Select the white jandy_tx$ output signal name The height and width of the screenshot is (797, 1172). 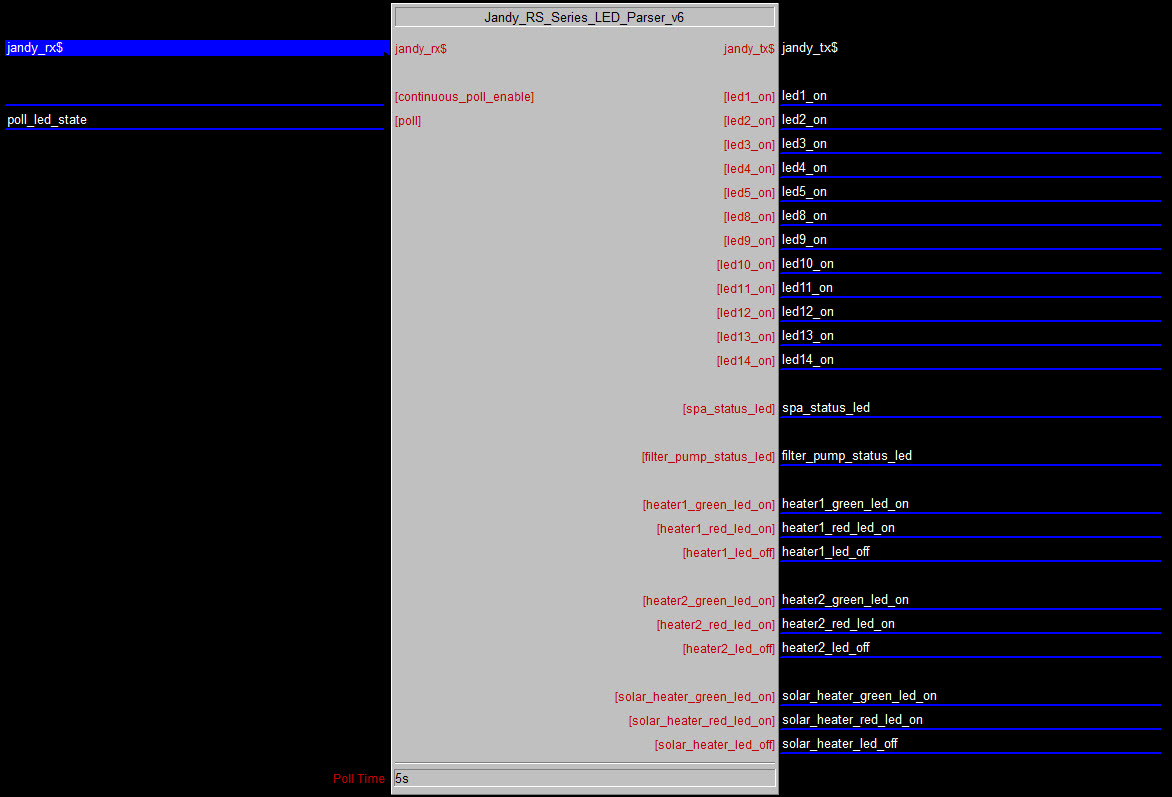tap(809, 48)
